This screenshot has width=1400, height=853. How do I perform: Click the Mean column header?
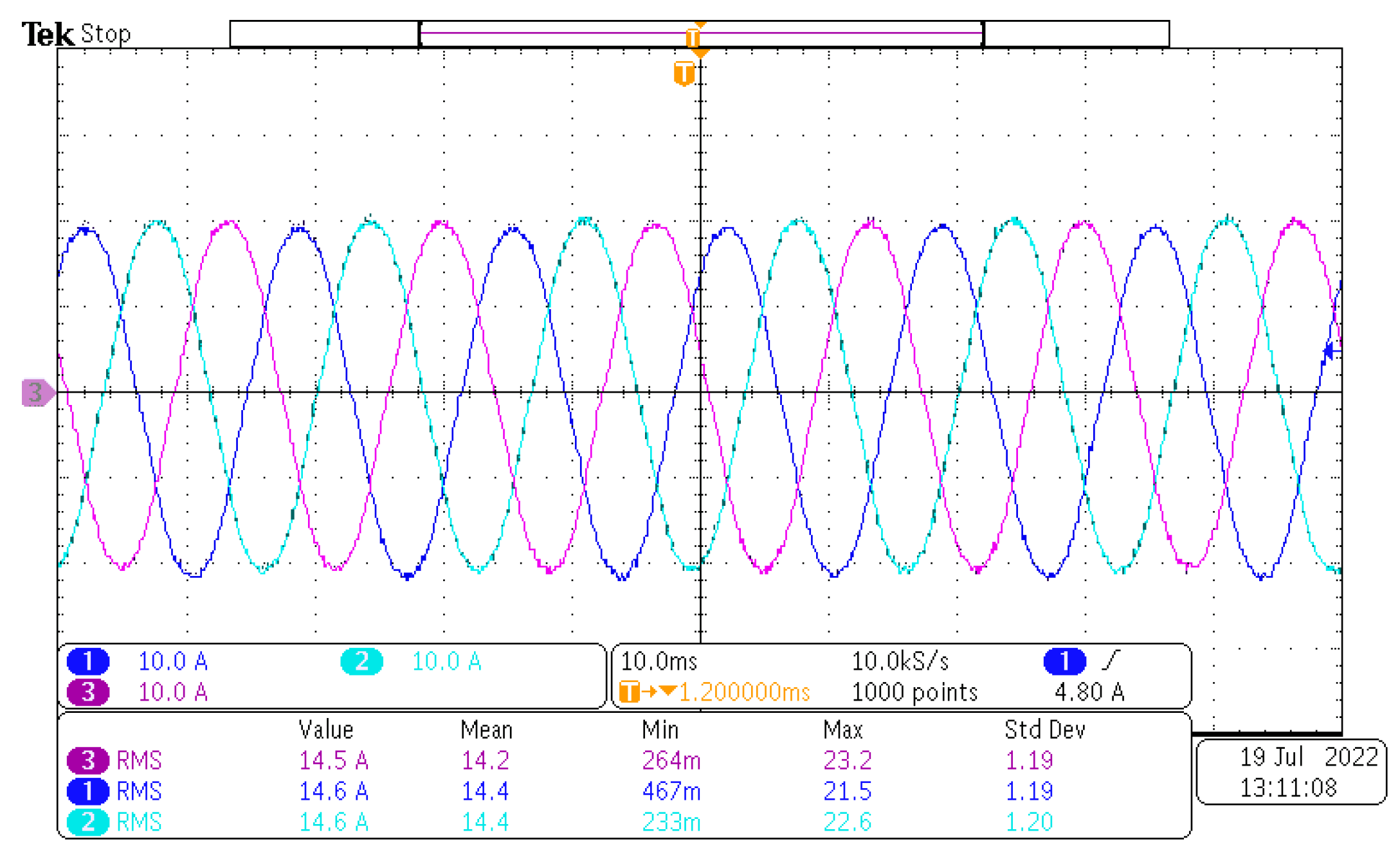tap(487, 730)
